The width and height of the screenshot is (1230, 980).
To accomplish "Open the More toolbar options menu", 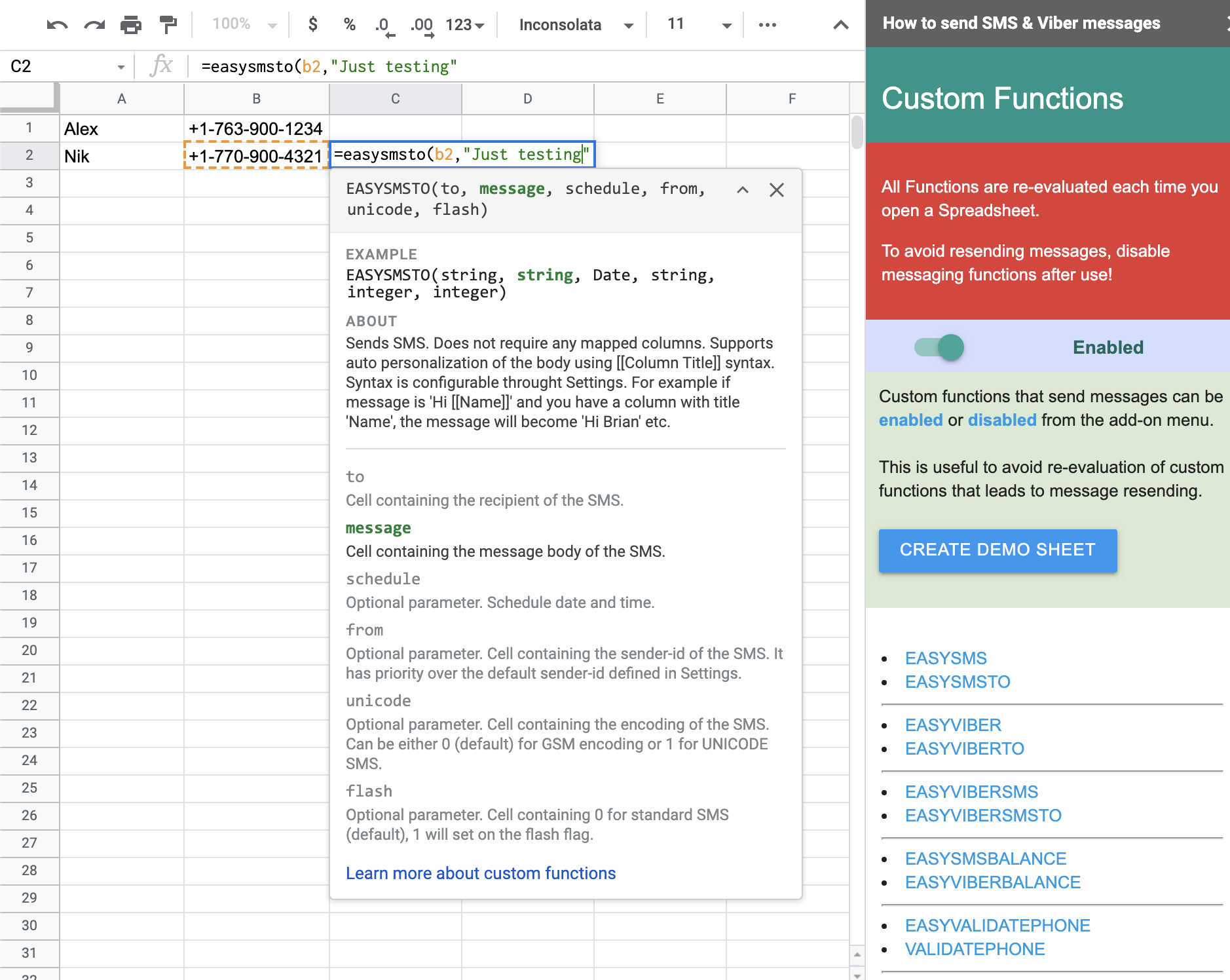I will click(767, 24).
